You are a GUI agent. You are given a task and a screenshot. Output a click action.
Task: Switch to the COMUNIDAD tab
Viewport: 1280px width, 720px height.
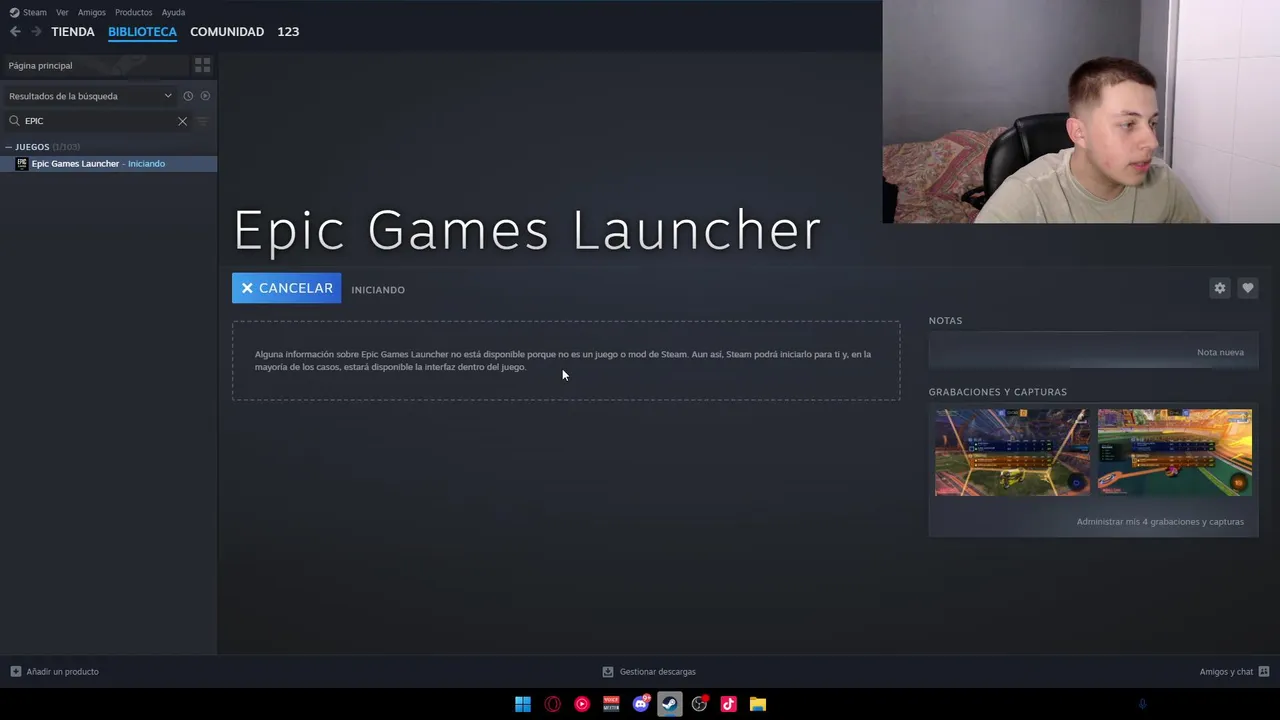click(x=227, y=32)
